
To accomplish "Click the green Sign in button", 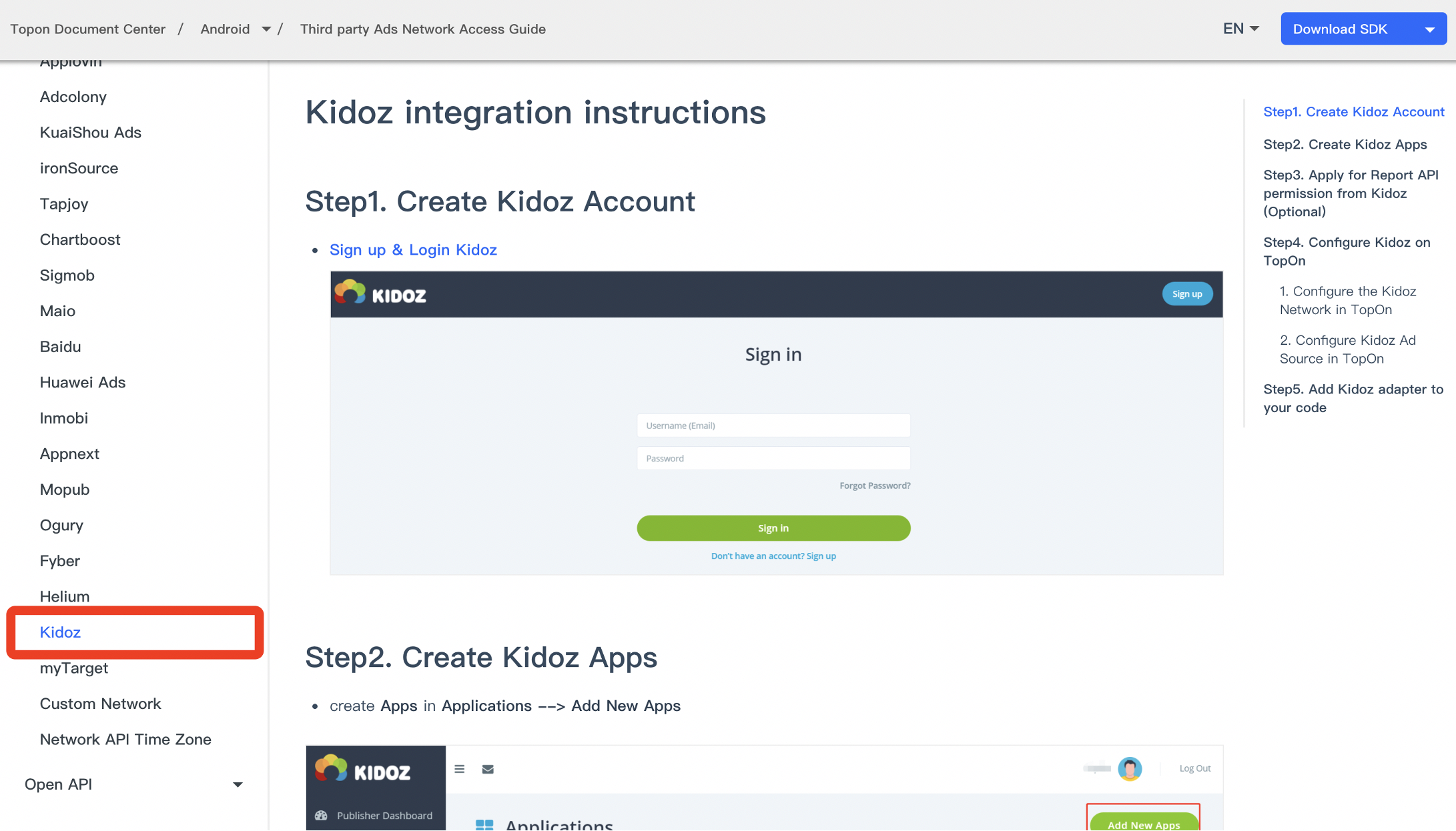I will click(x=773, y=528).
